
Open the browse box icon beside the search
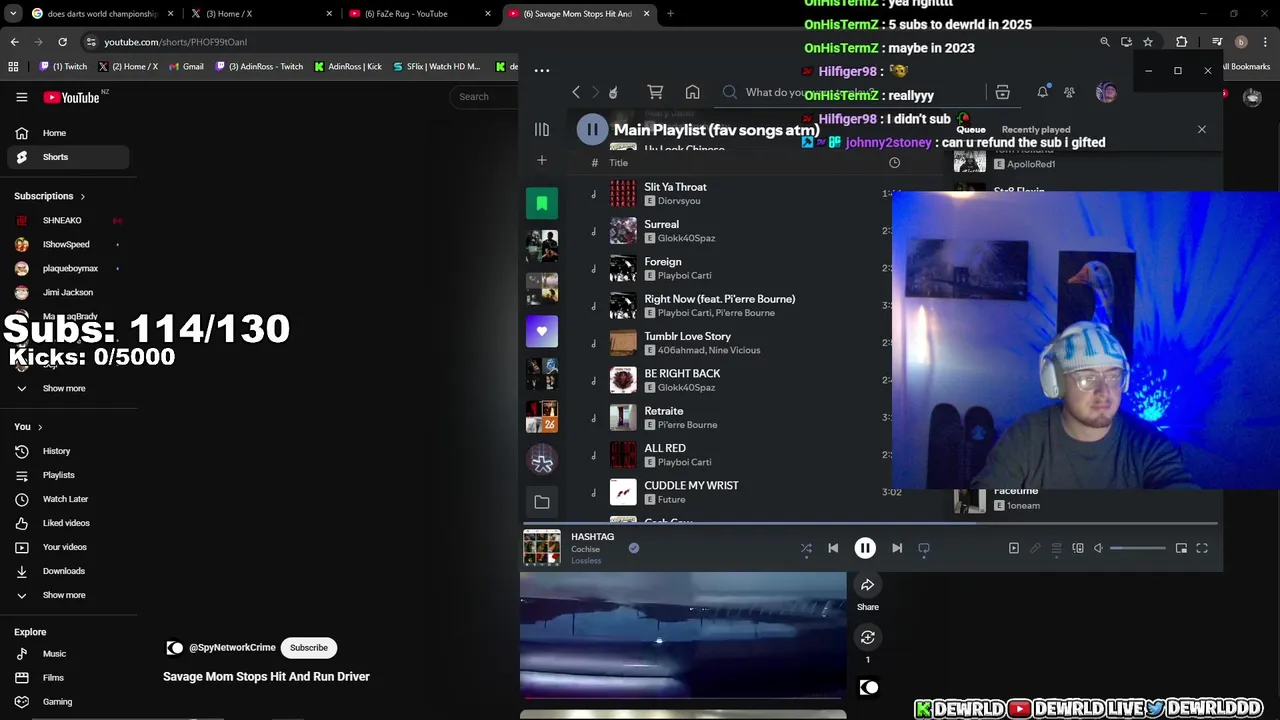click(1002, 92)
